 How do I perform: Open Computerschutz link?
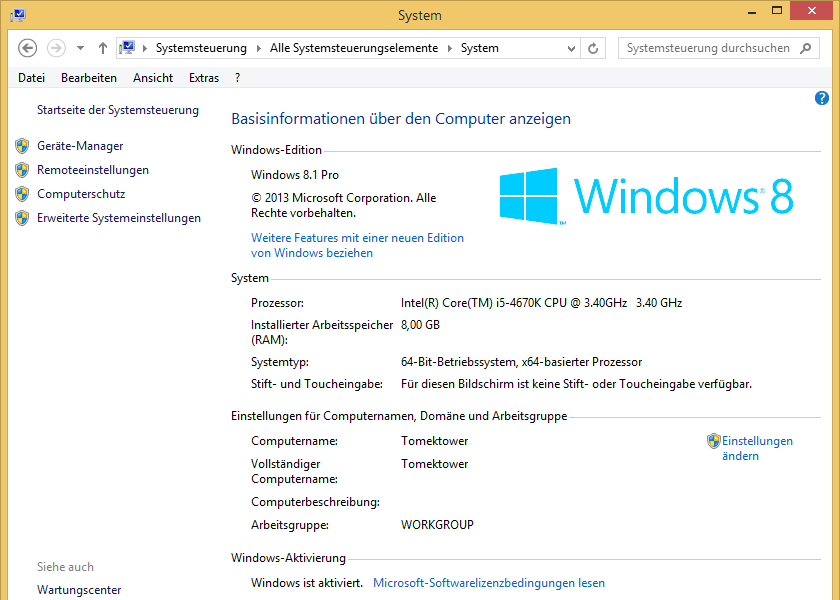coord(81,194)
